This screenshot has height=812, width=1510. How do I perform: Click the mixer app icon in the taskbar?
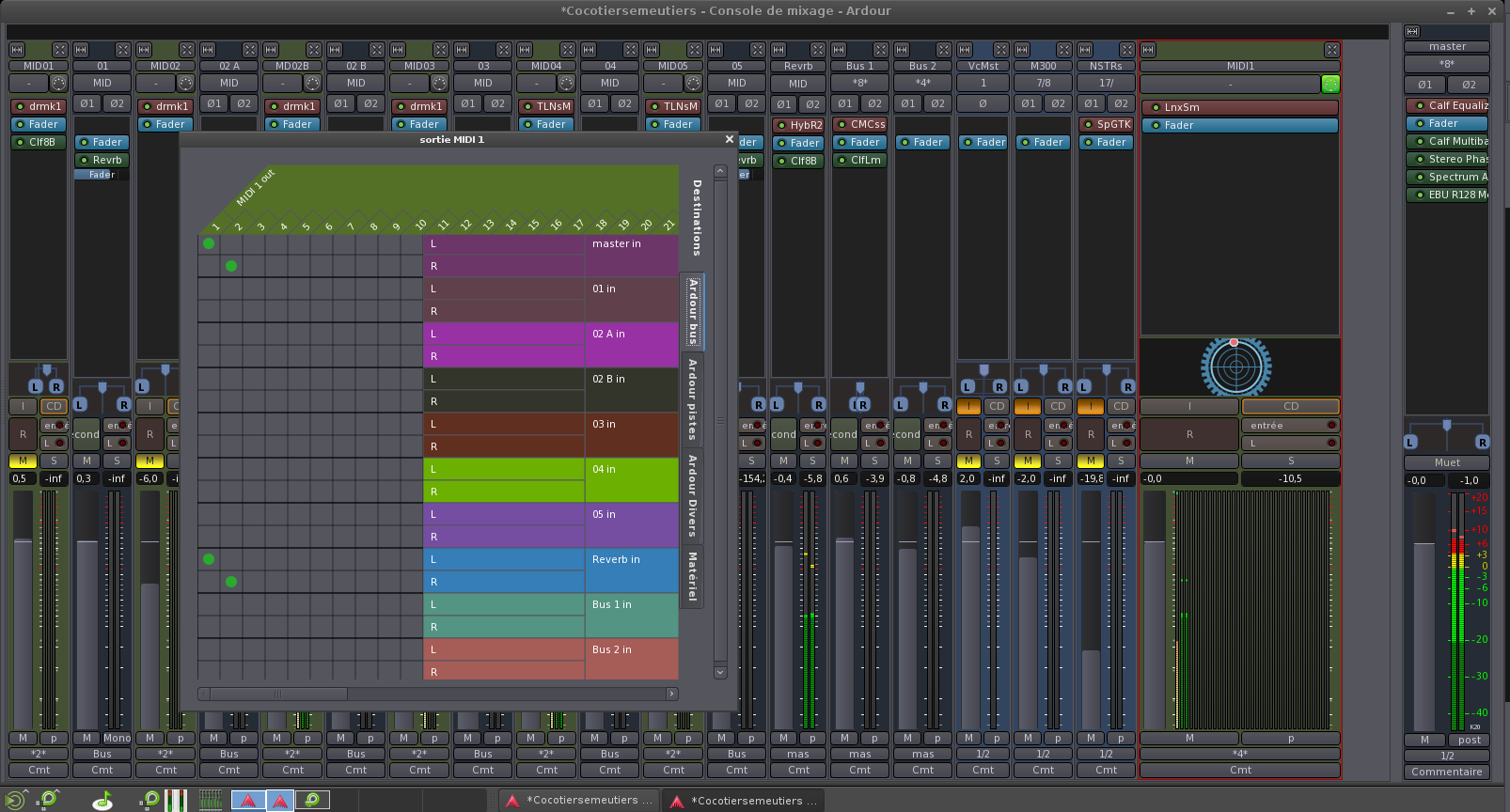[211, 801]
